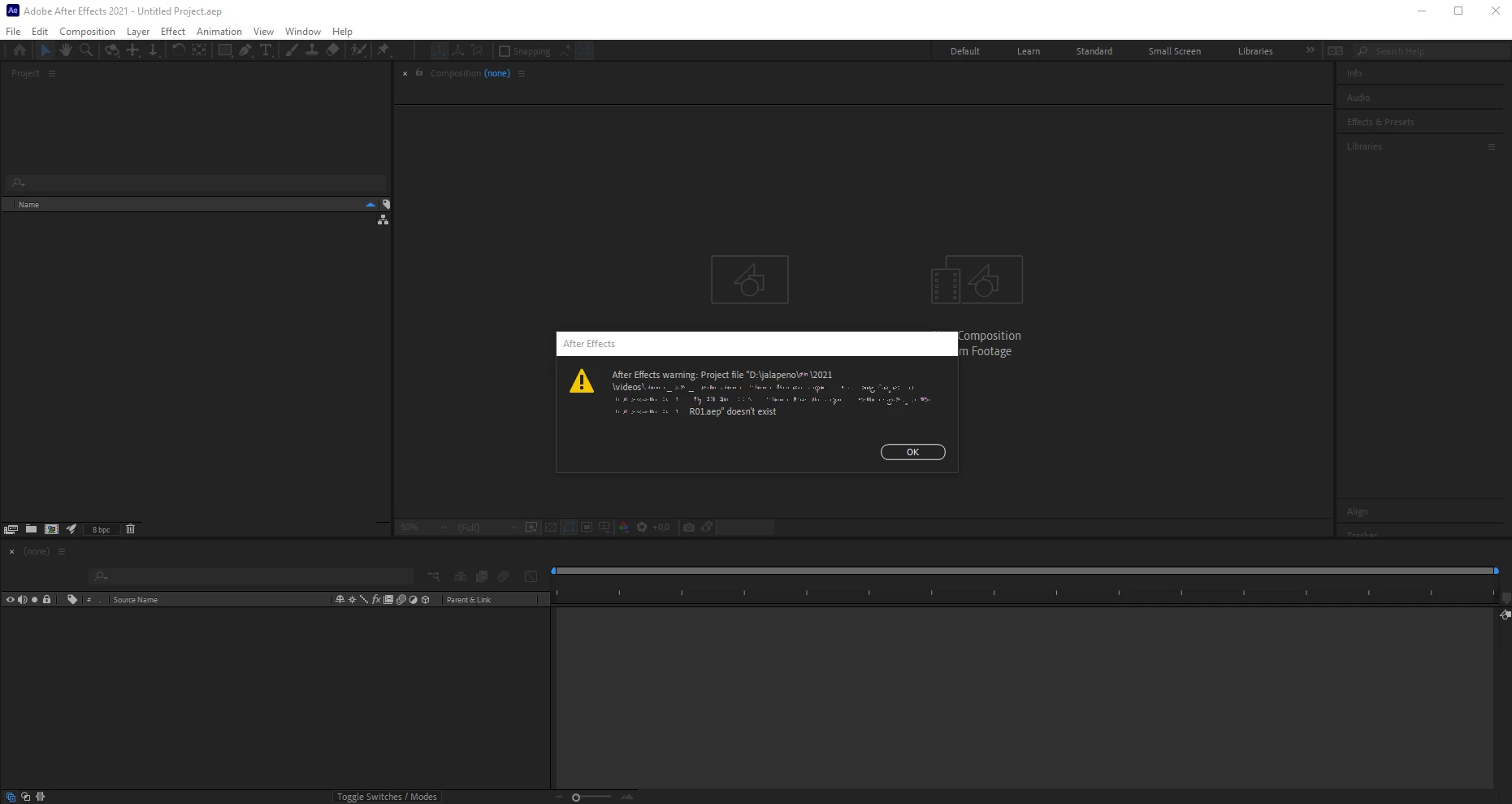
Task: Click the 8 bpc color depth setting
Action: (x=102, y=529)
